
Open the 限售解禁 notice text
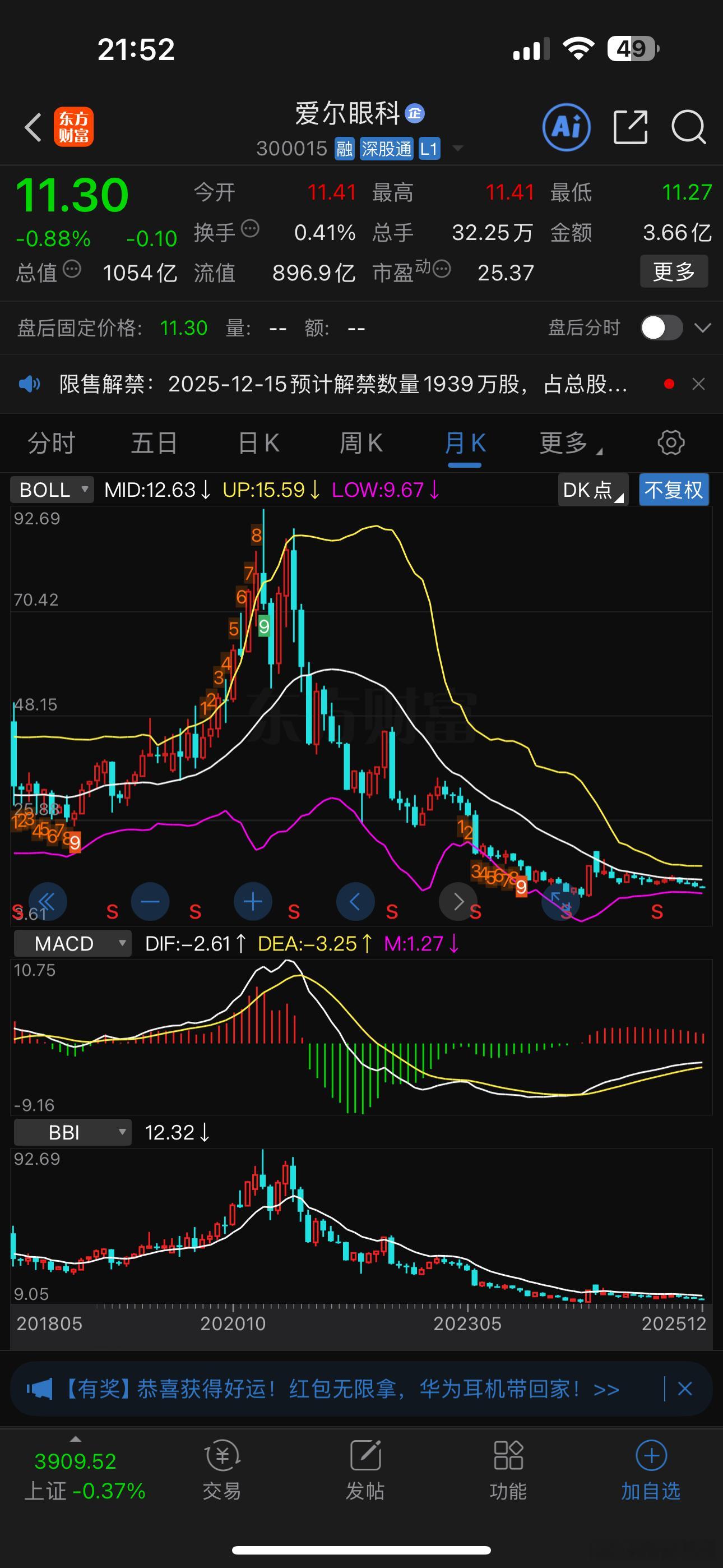pos(343,384)
